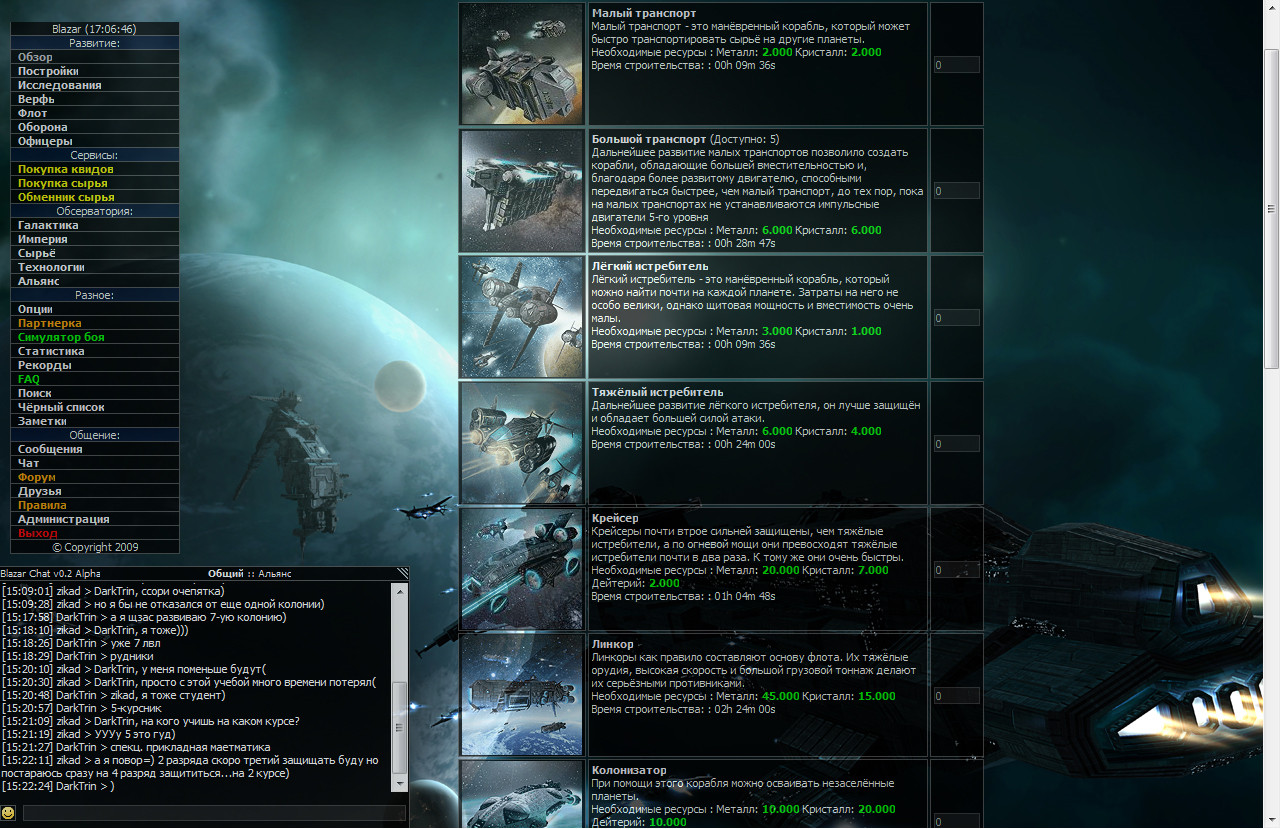This screenshot has height=829, width=1280.
Task: Click the Малый транспорт ship image
Action: click(522, 64)
